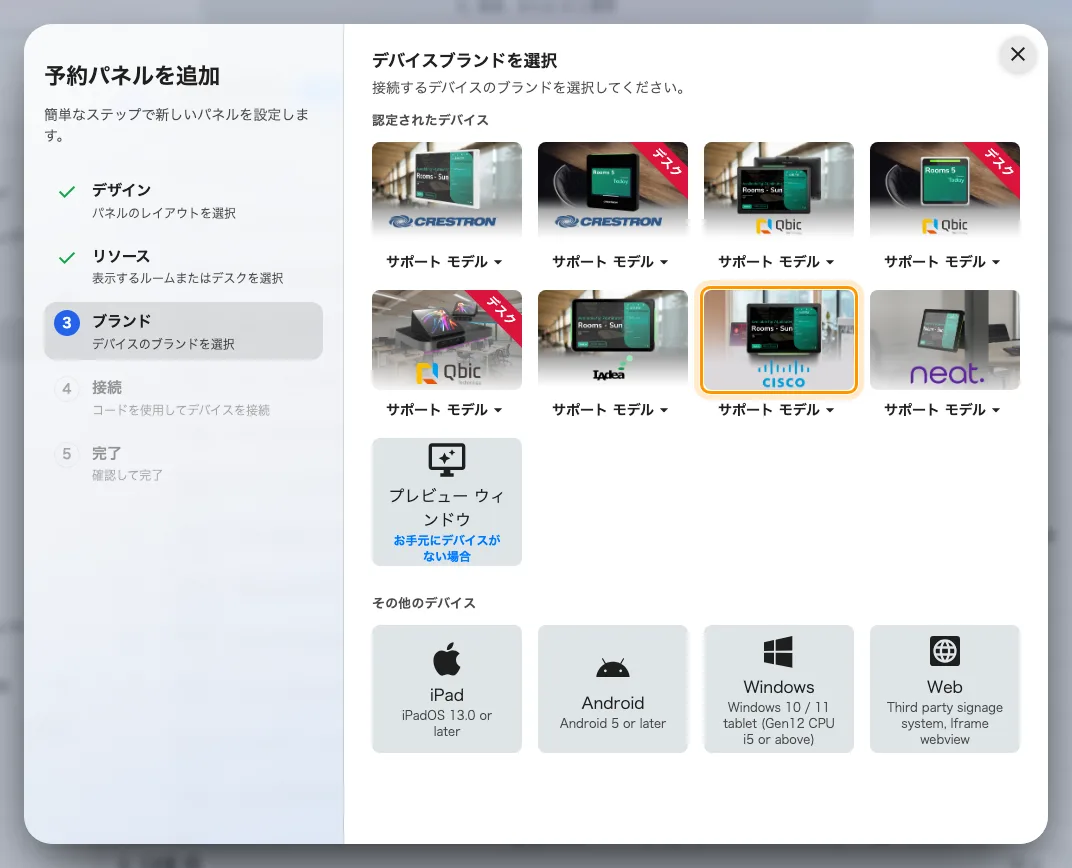Click 'コードを使用してデバイスを接続' description

pos(181,410)
